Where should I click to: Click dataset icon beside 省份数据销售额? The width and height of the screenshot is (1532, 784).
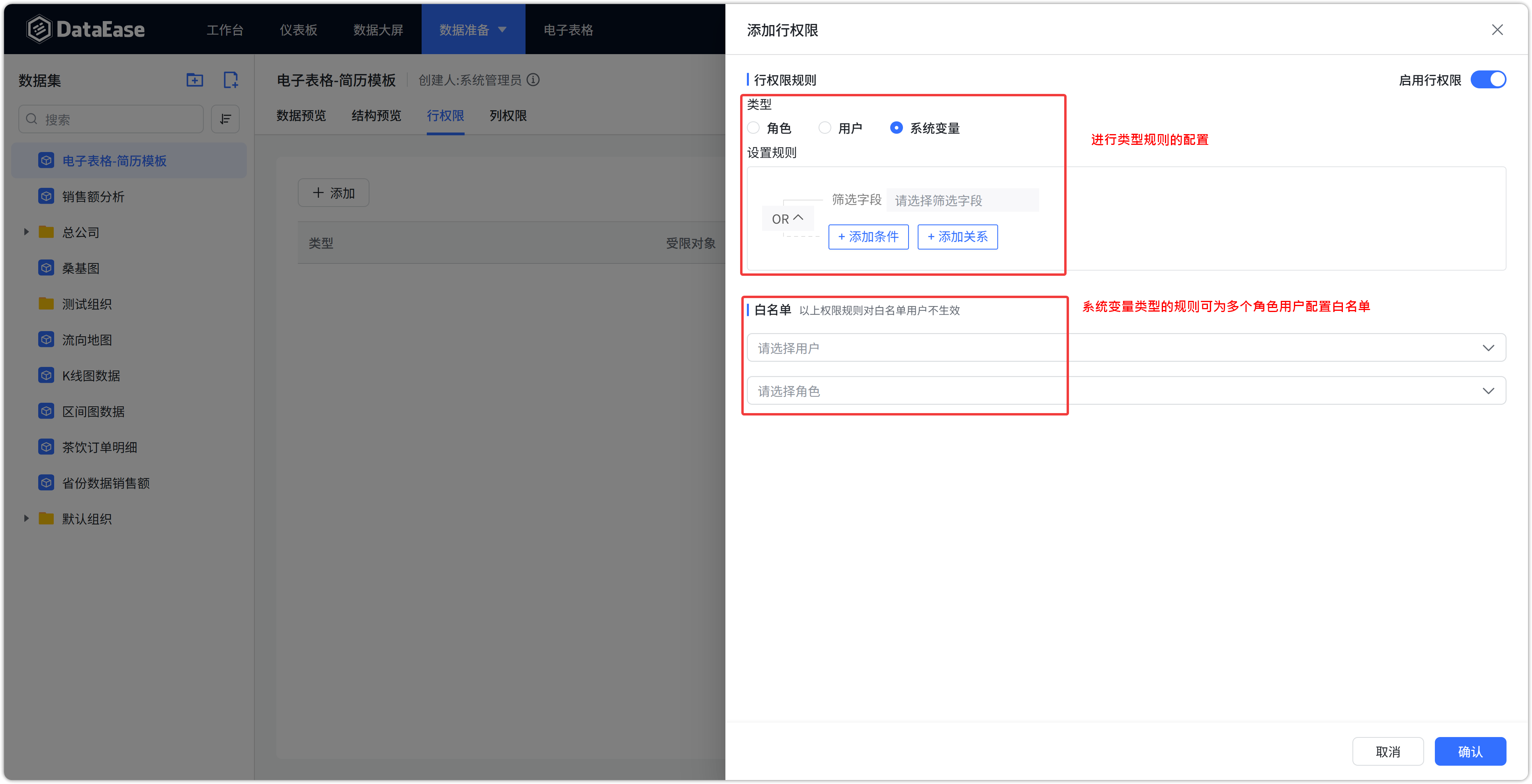click(47, 483)
